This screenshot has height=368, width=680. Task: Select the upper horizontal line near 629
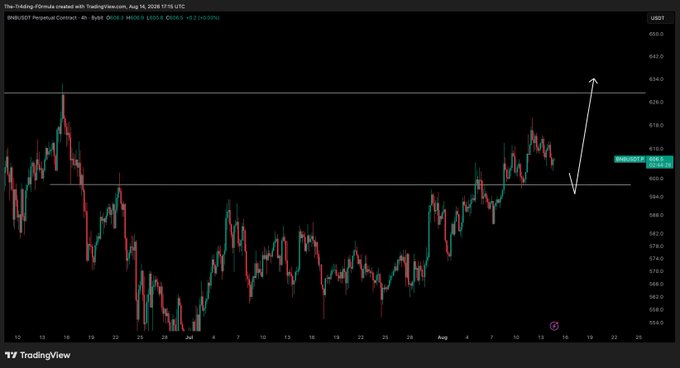click(324, 93)
